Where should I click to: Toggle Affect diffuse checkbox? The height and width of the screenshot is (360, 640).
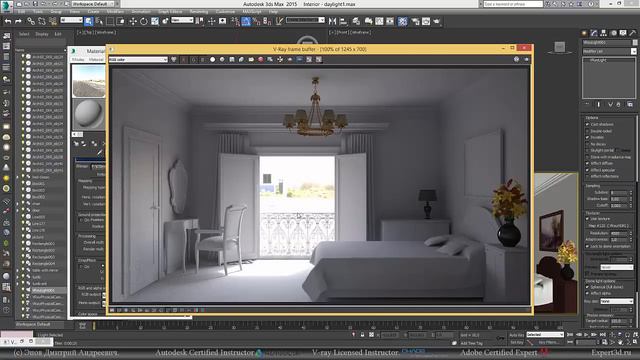coord(588,164)
